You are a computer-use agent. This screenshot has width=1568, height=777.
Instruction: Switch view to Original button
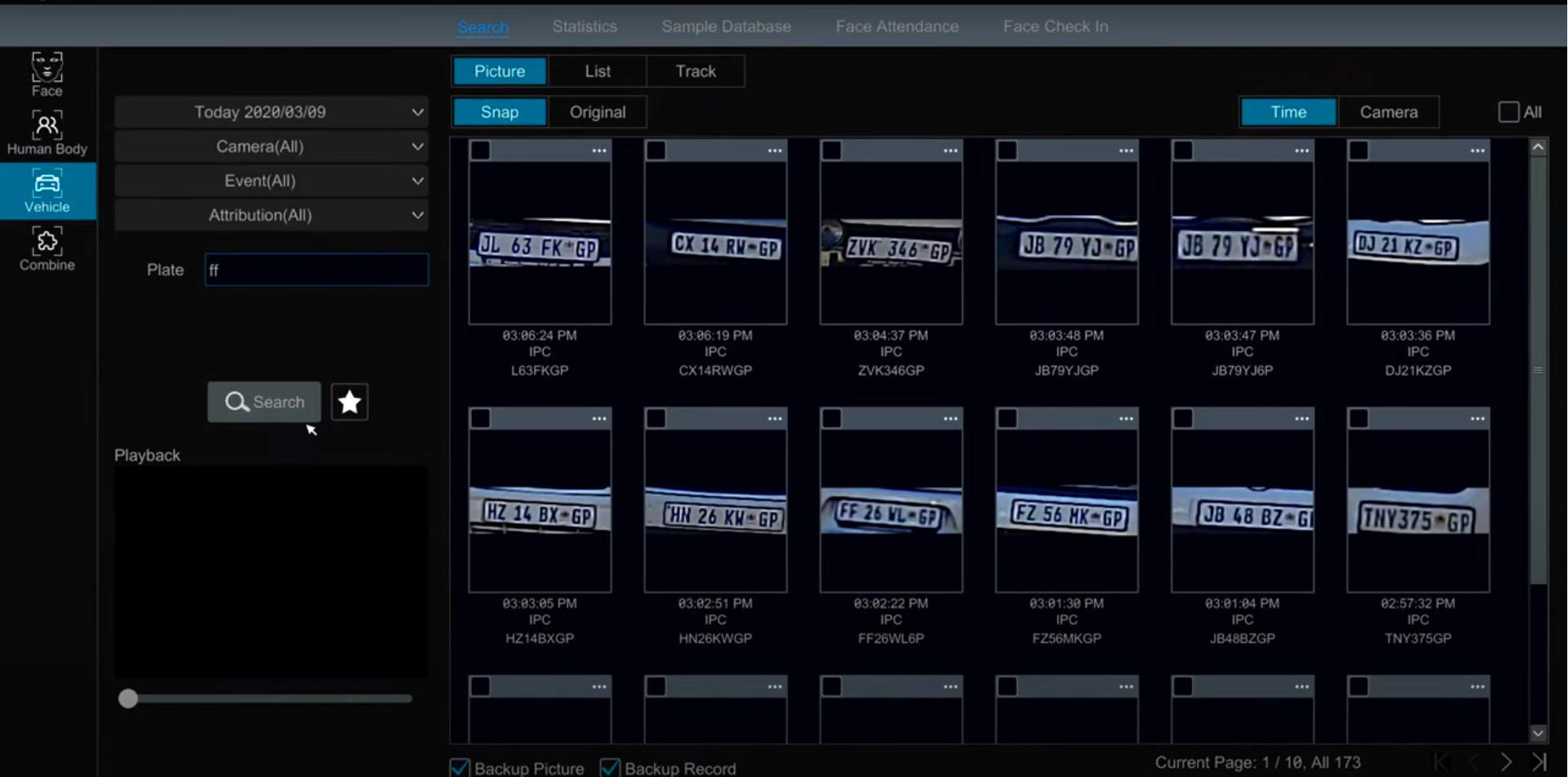click(x=598, y=112)
